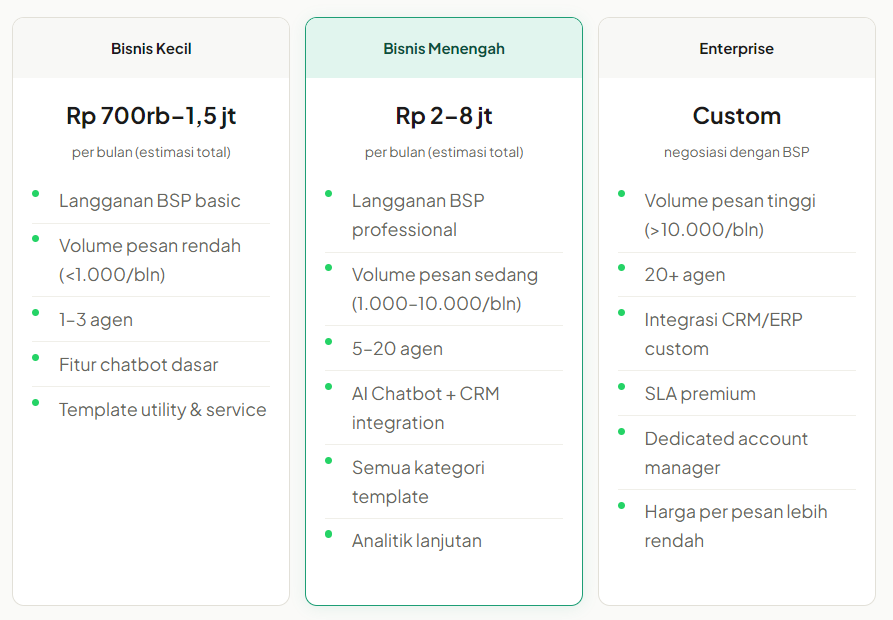This screenshot has width=893, height=620.
Task: Click green bullet beside 20+ agen
Action: tap(621, 267)
